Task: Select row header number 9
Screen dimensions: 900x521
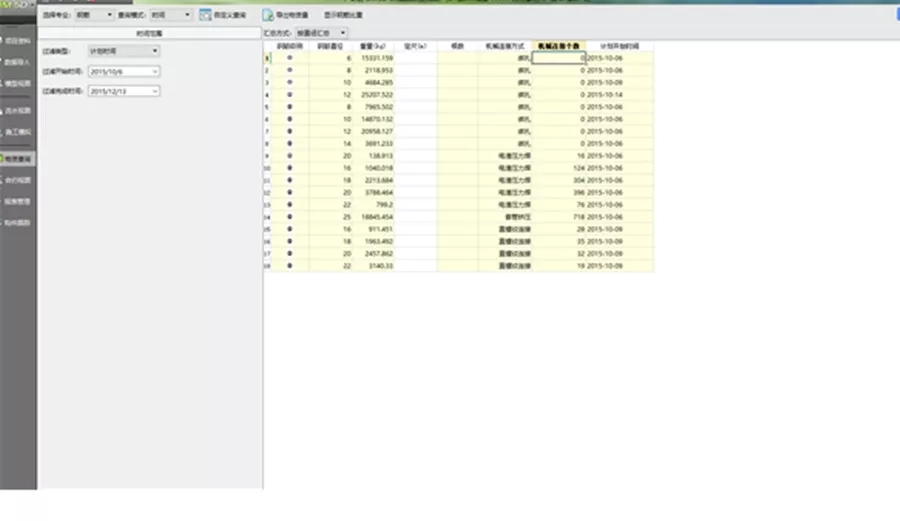Action: click(x=267, y=156)
